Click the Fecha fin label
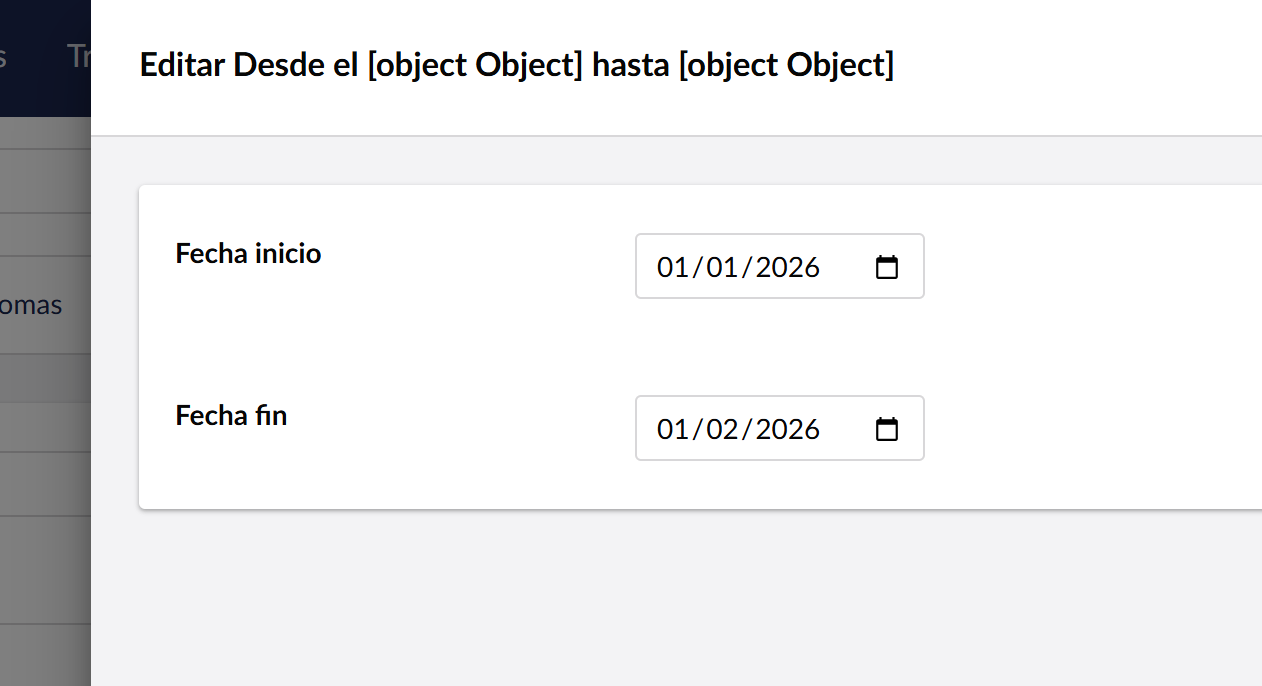 coord(231,416)
